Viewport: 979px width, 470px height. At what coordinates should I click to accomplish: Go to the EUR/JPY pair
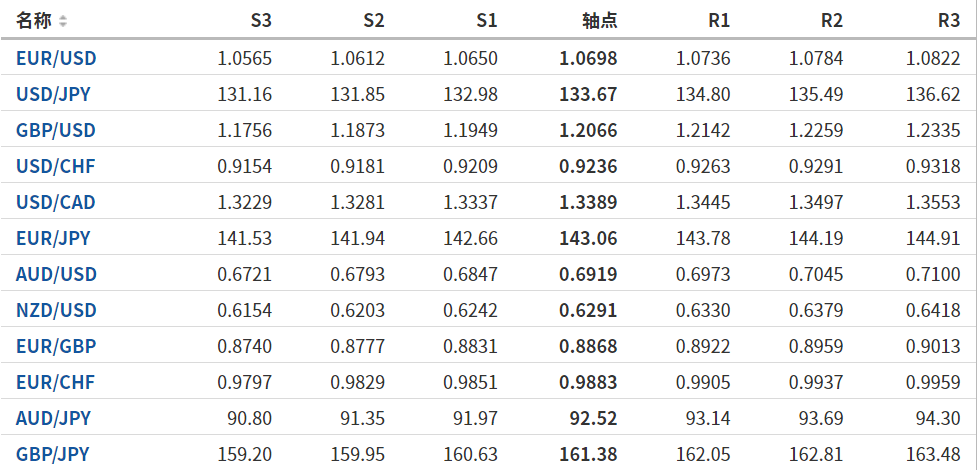coord(53,239)
